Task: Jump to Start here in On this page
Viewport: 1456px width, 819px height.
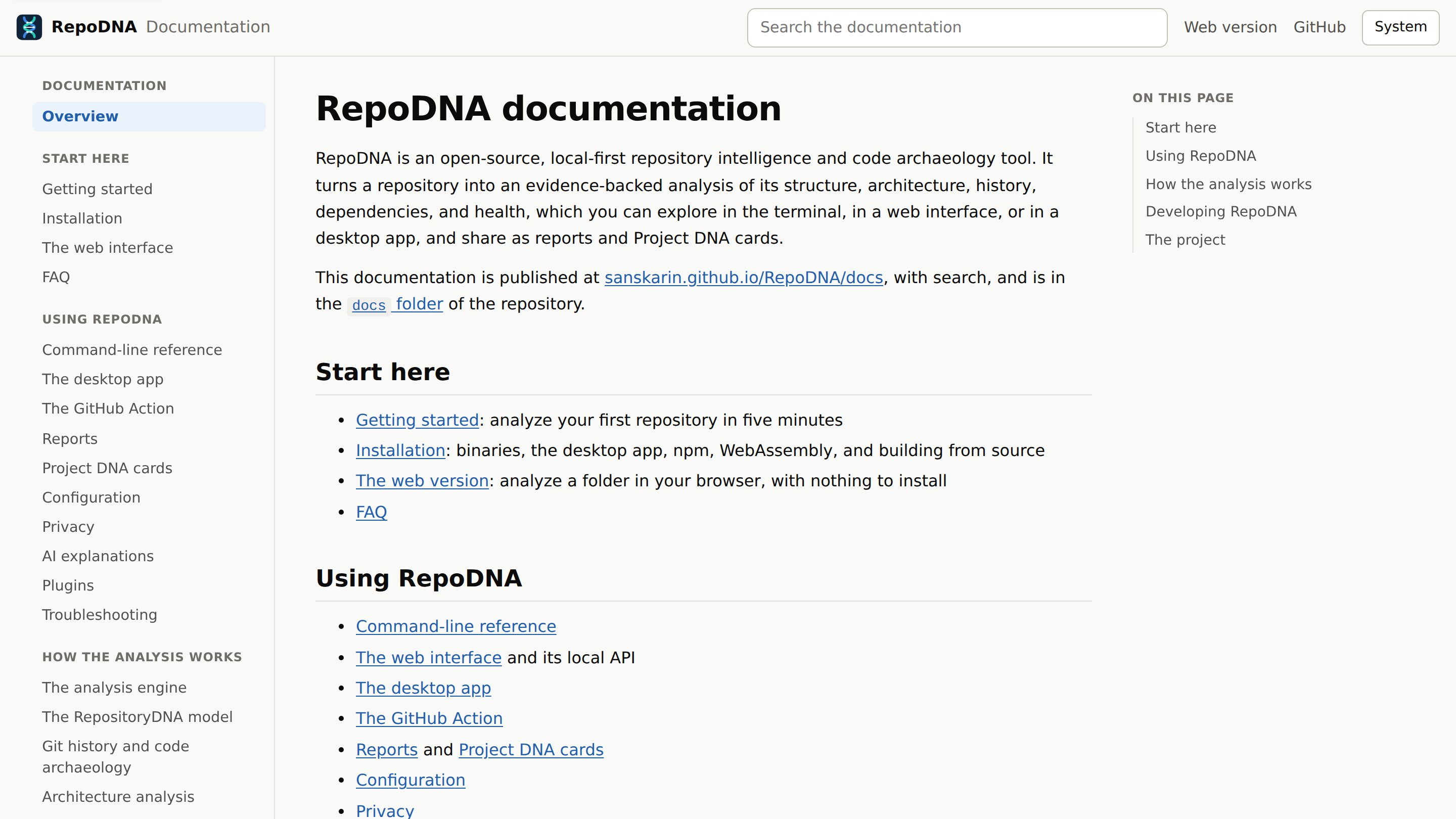Action: pos(1180,128)
